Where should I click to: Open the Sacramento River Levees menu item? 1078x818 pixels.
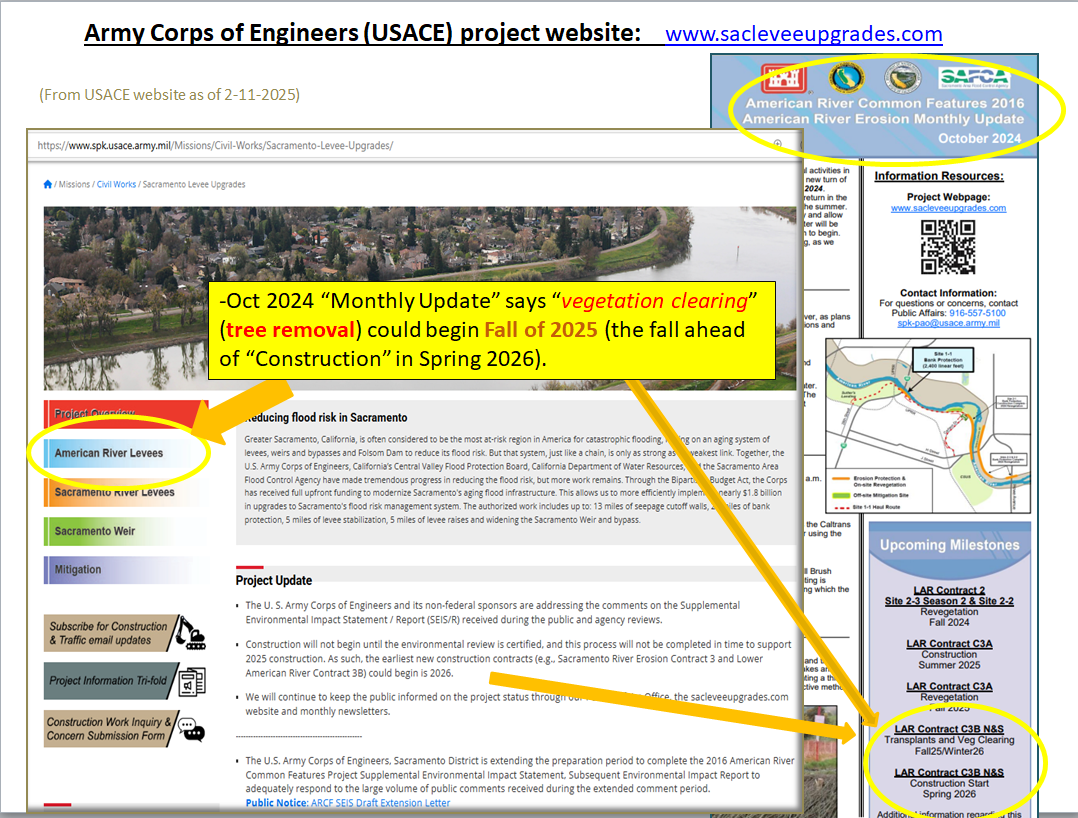126,492
